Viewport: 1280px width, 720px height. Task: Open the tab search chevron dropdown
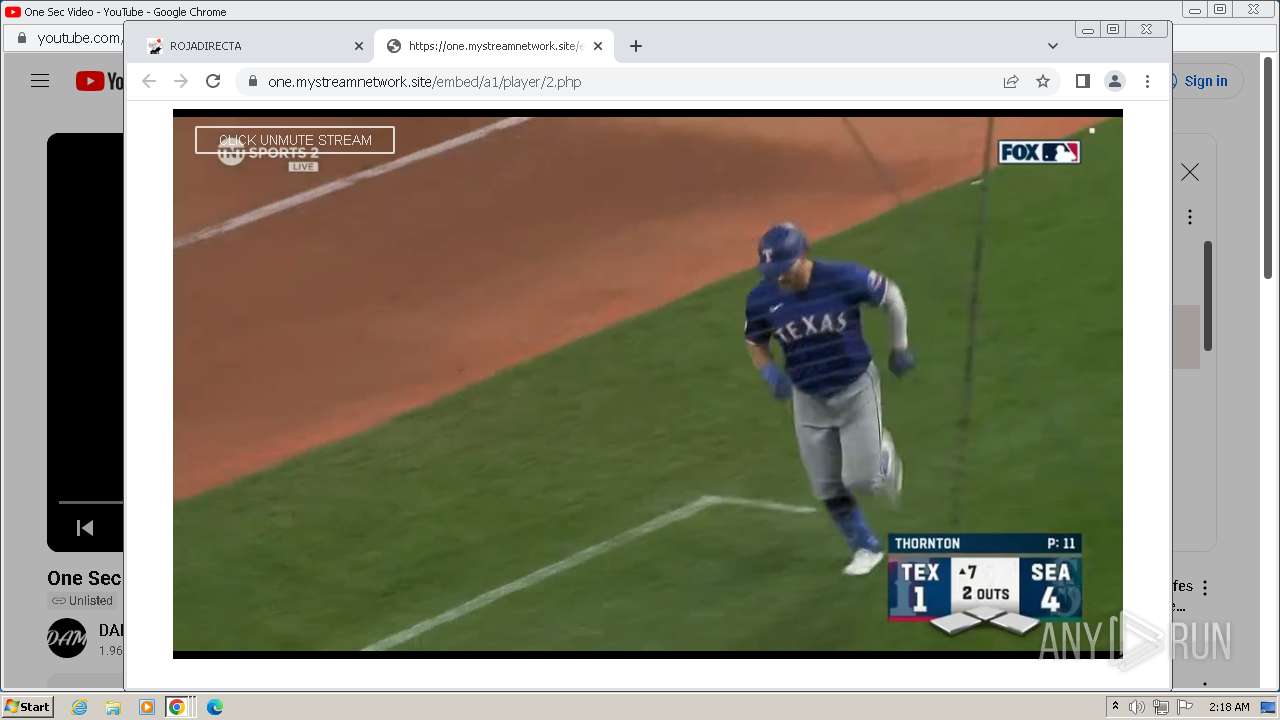pos(1053,46)
